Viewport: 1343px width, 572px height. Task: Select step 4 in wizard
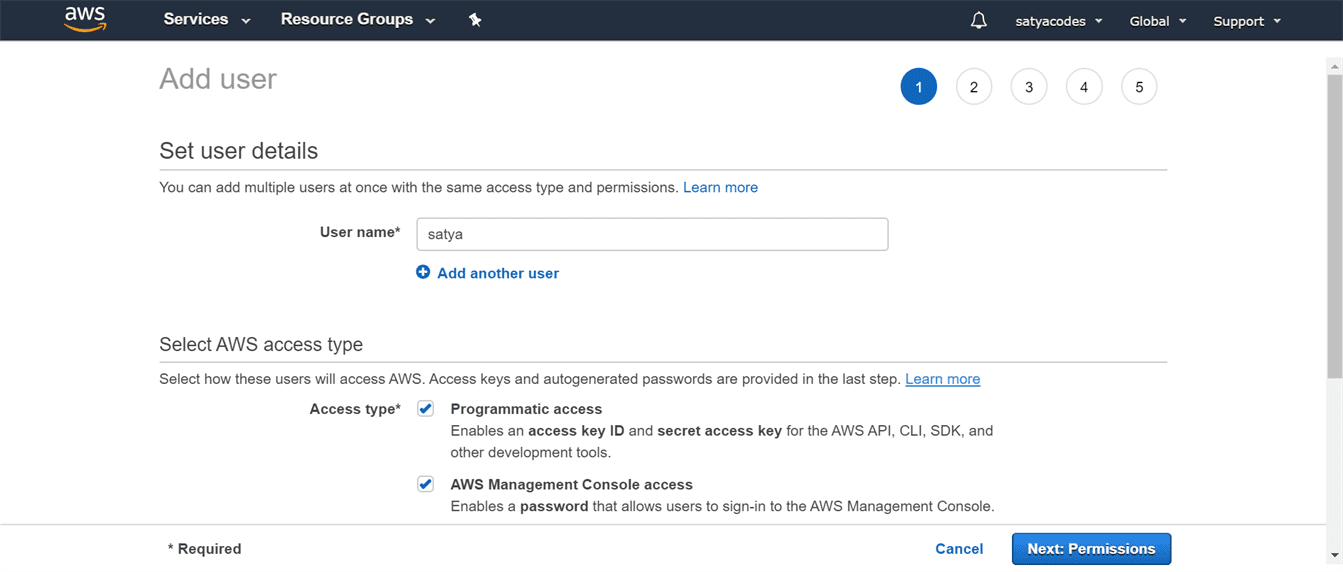pos(1083,87)
